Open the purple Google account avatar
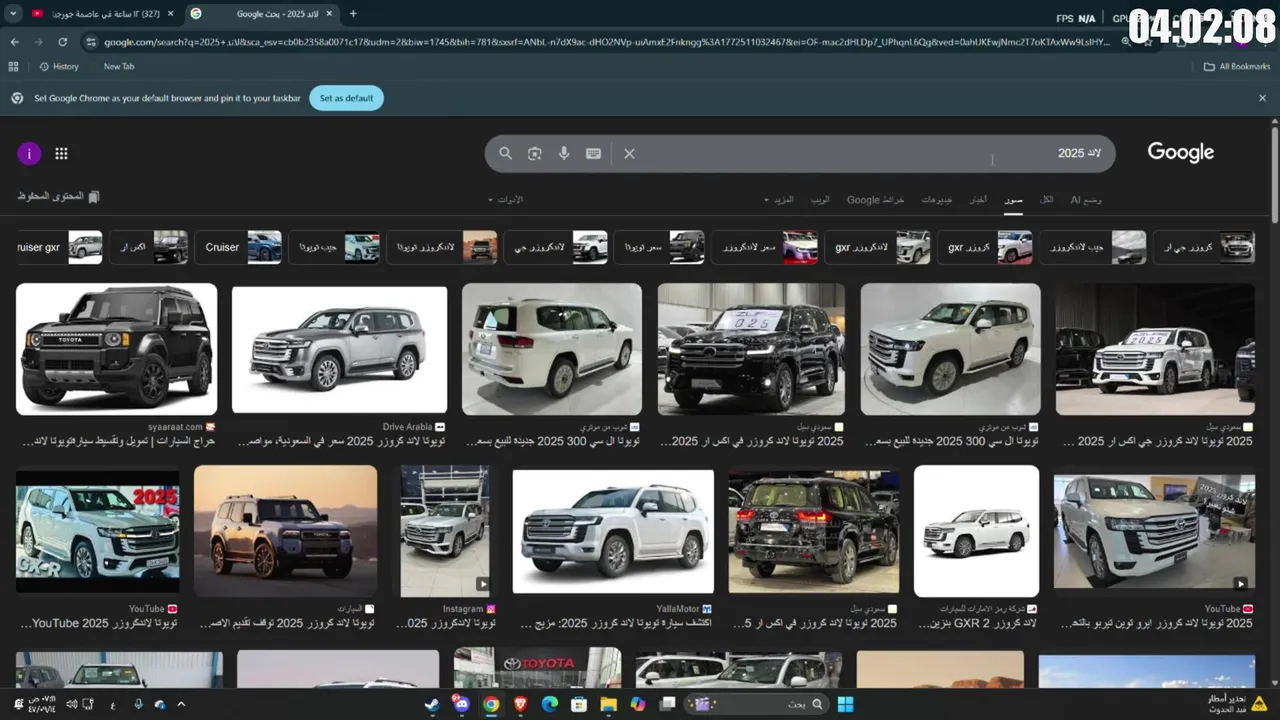1280x720 pixels. (x=29, y=153)
